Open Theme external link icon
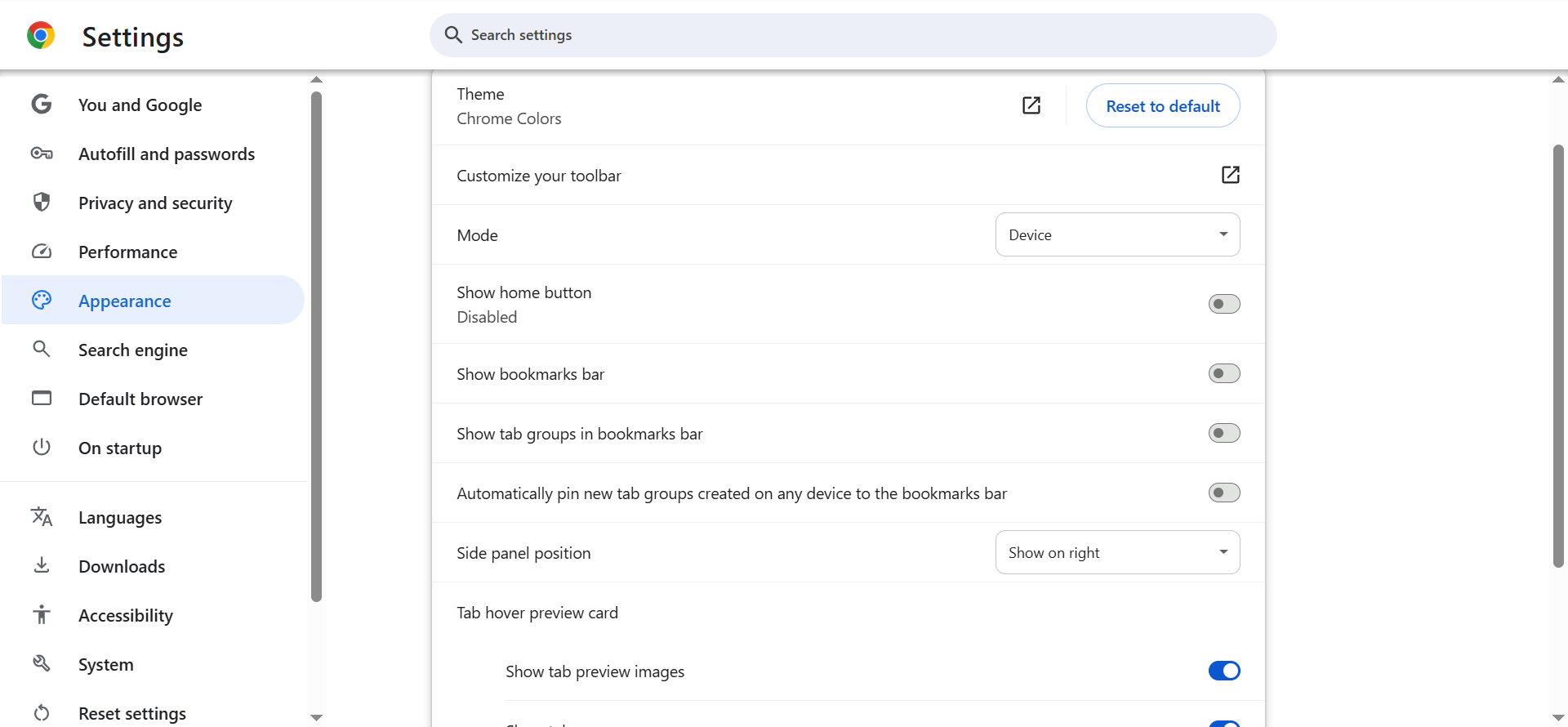 (x=1031, y=105)
